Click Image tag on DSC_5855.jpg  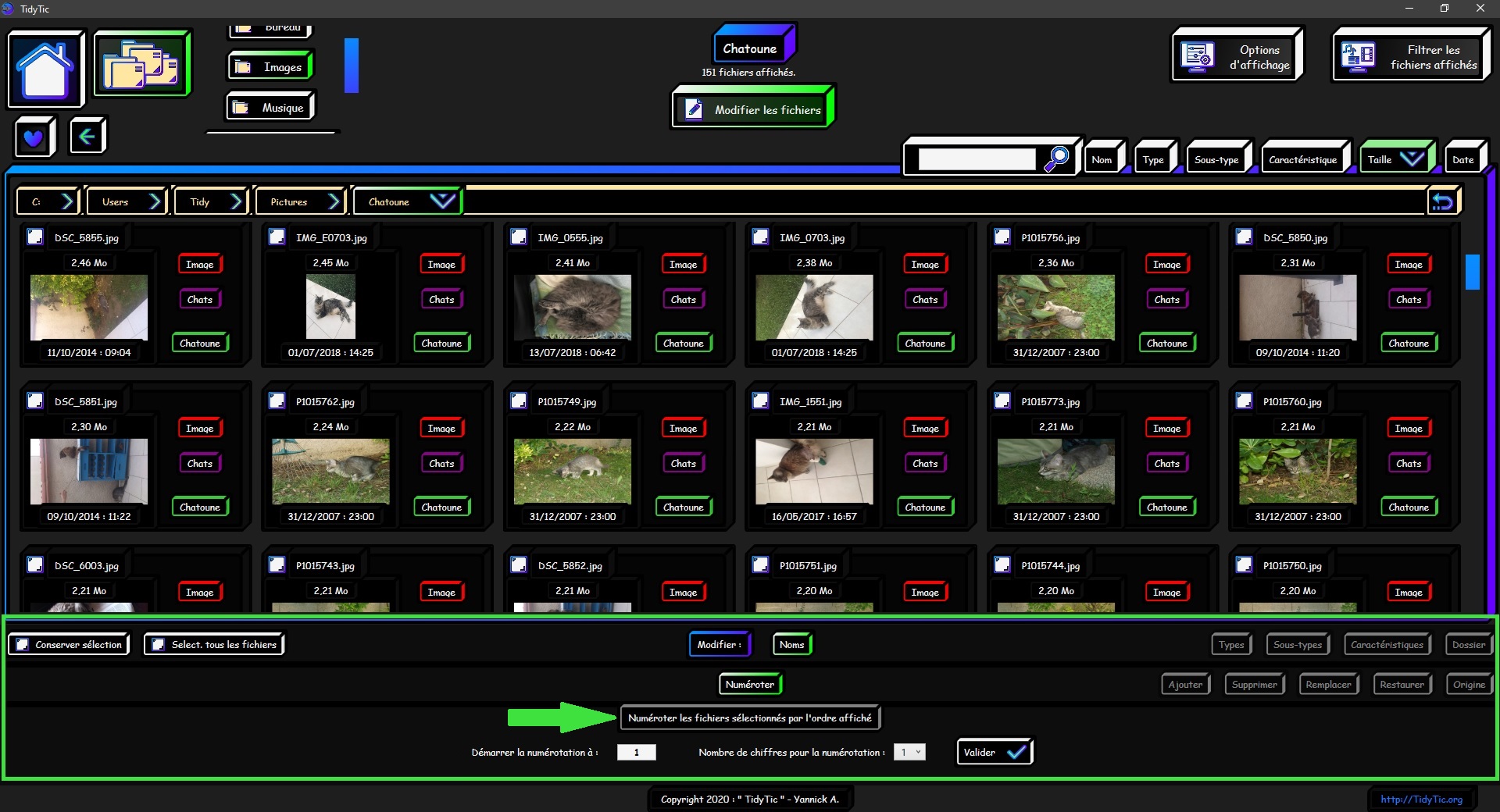click(200, 264)
